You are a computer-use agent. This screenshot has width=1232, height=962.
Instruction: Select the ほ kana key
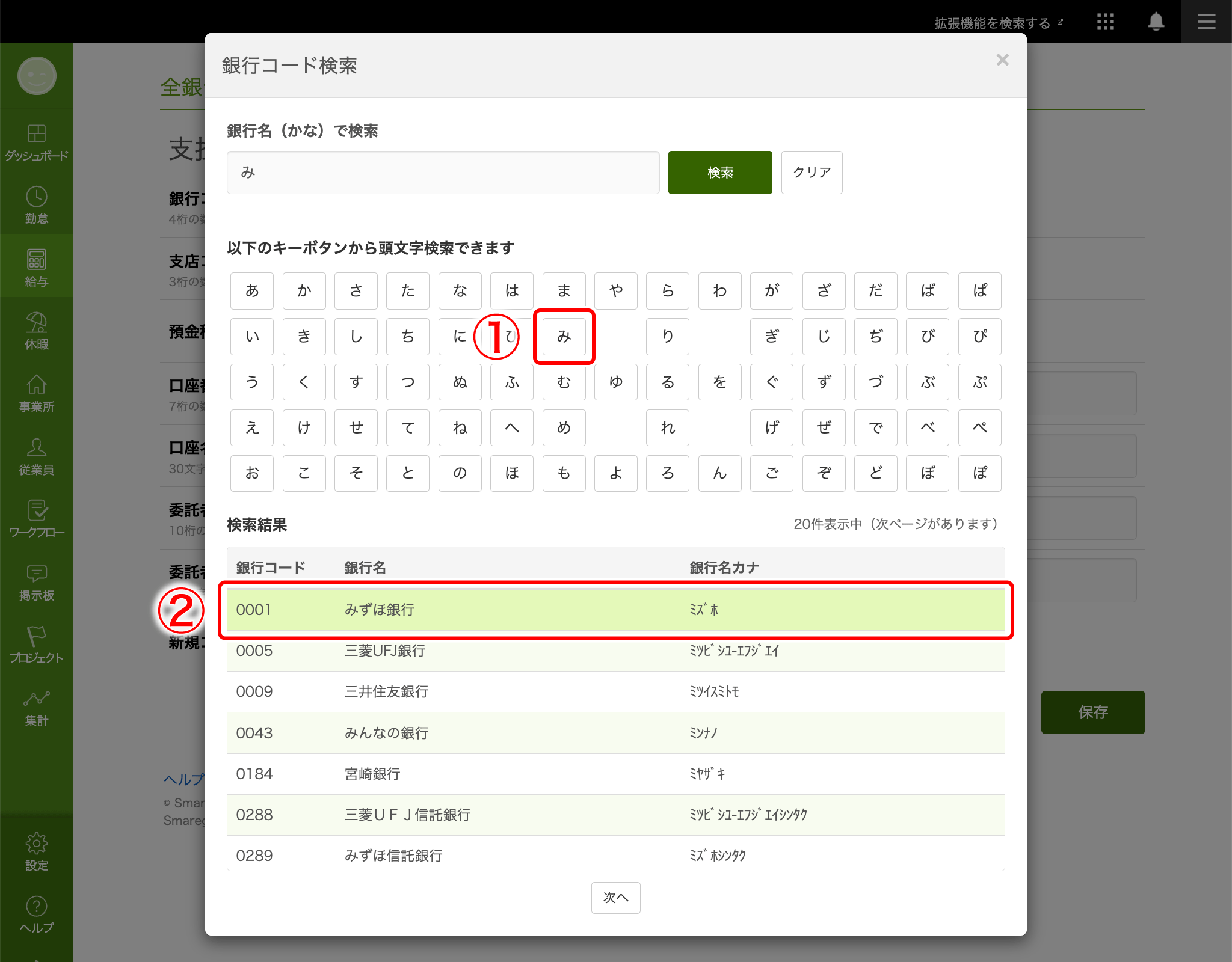tap(512, 473)
